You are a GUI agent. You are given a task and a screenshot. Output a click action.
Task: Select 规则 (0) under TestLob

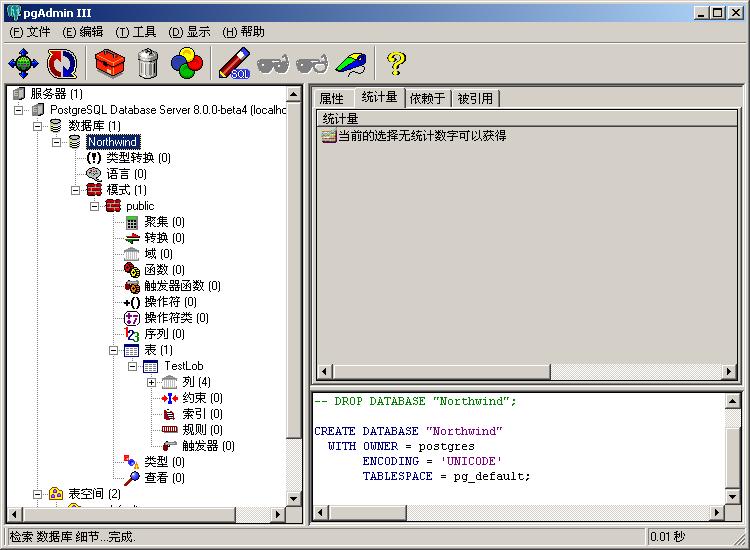[x=202, y=430]
